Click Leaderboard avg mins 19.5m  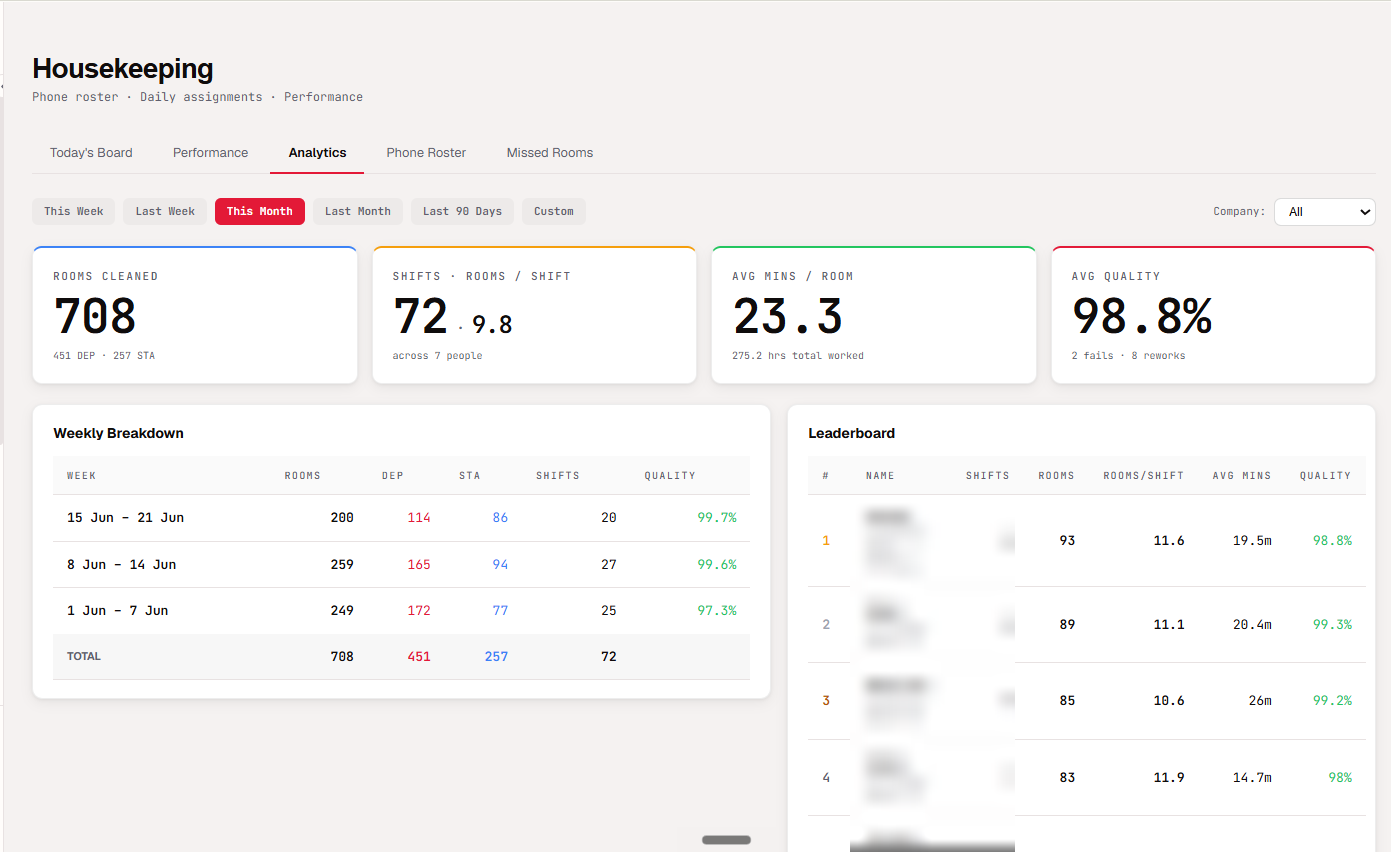(1252, 541)
